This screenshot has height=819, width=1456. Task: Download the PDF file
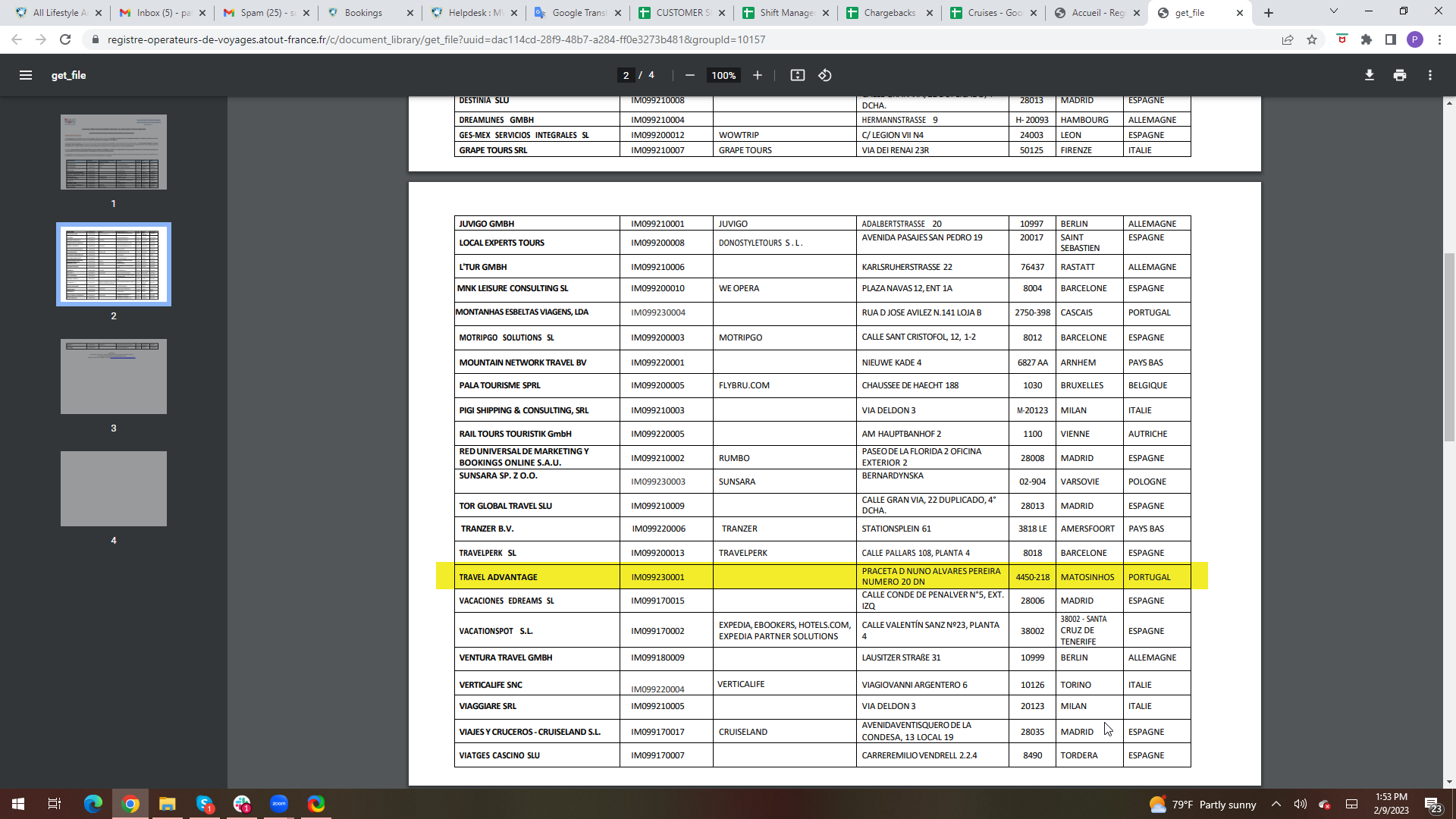(x=1370, y=75)
